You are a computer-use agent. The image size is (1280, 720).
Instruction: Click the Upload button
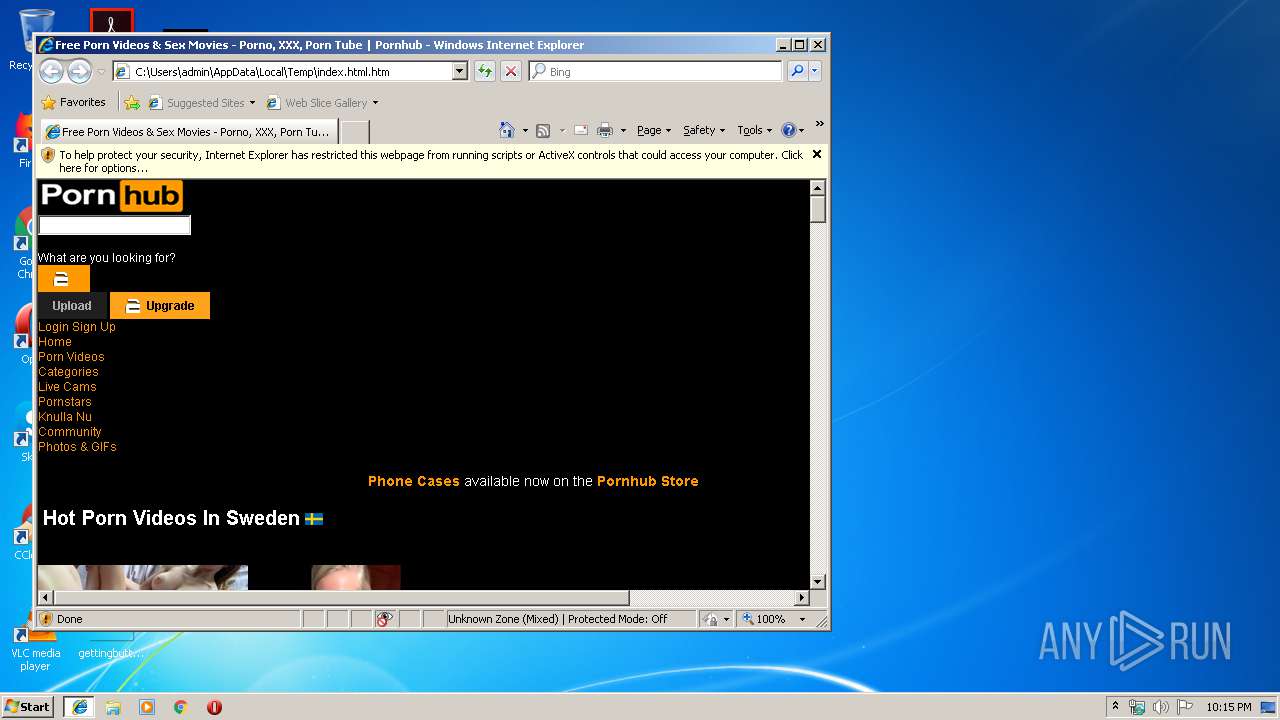72,305
